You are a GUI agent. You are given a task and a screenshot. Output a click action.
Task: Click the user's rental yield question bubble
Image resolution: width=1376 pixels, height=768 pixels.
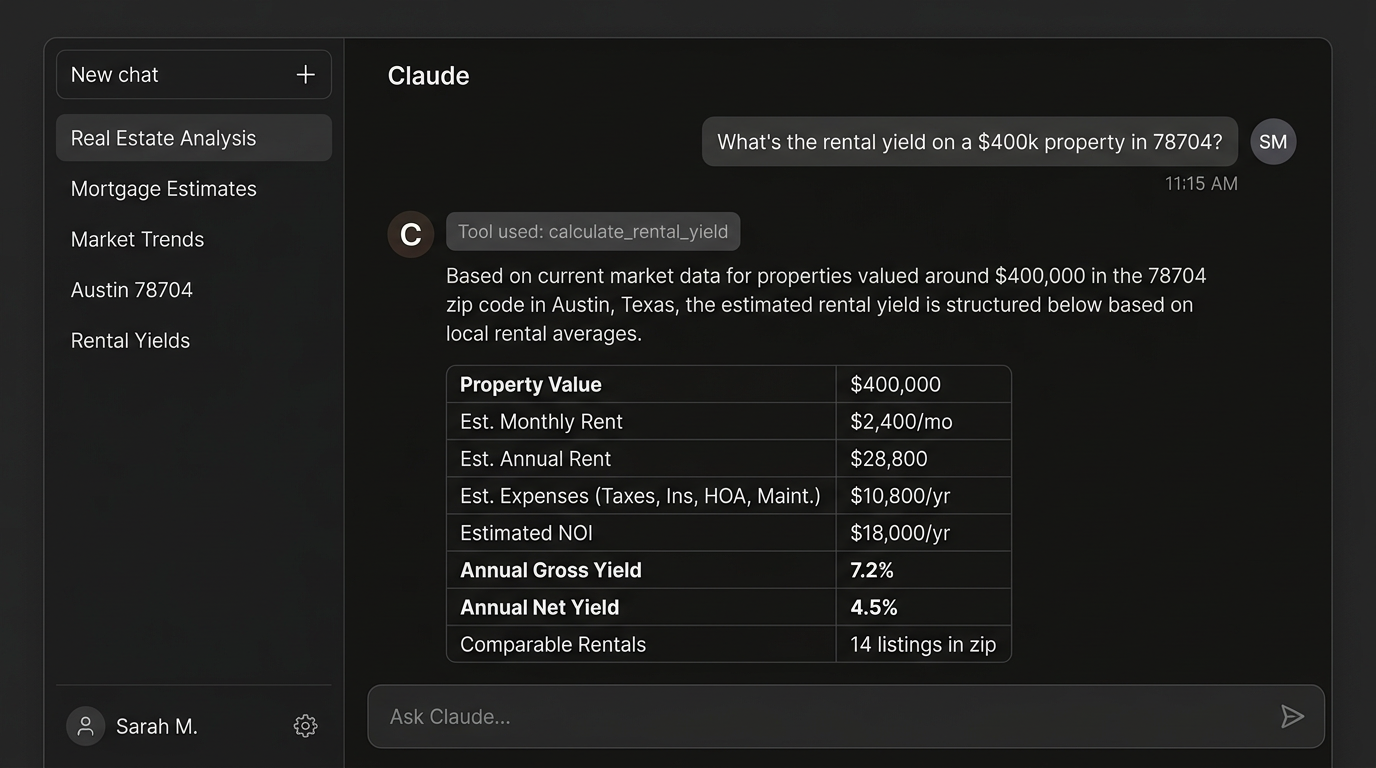[969, 141]
